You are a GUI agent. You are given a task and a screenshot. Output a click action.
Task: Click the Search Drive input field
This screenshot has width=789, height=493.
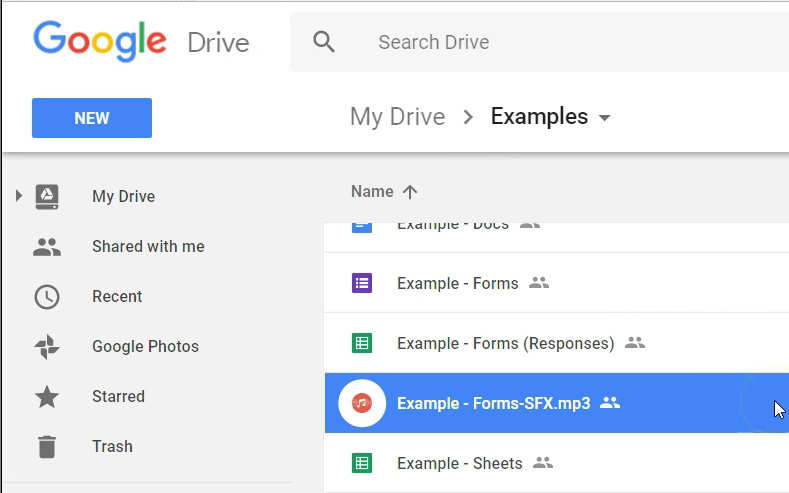pos(539,42)
